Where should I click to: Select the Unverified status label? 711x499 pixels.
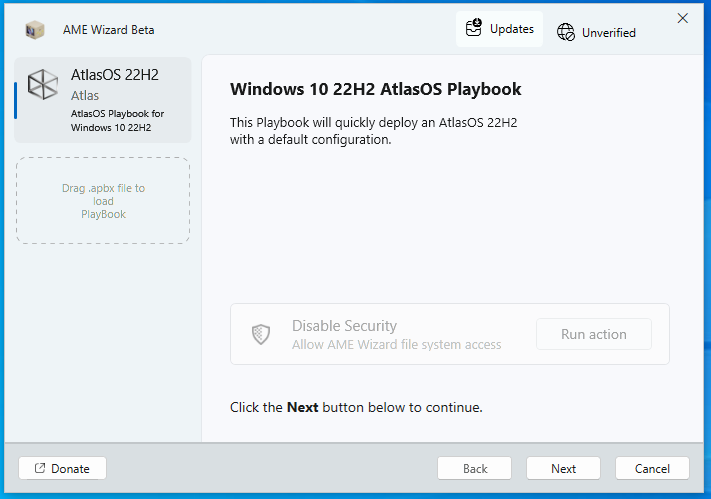[x=609, y=32]
